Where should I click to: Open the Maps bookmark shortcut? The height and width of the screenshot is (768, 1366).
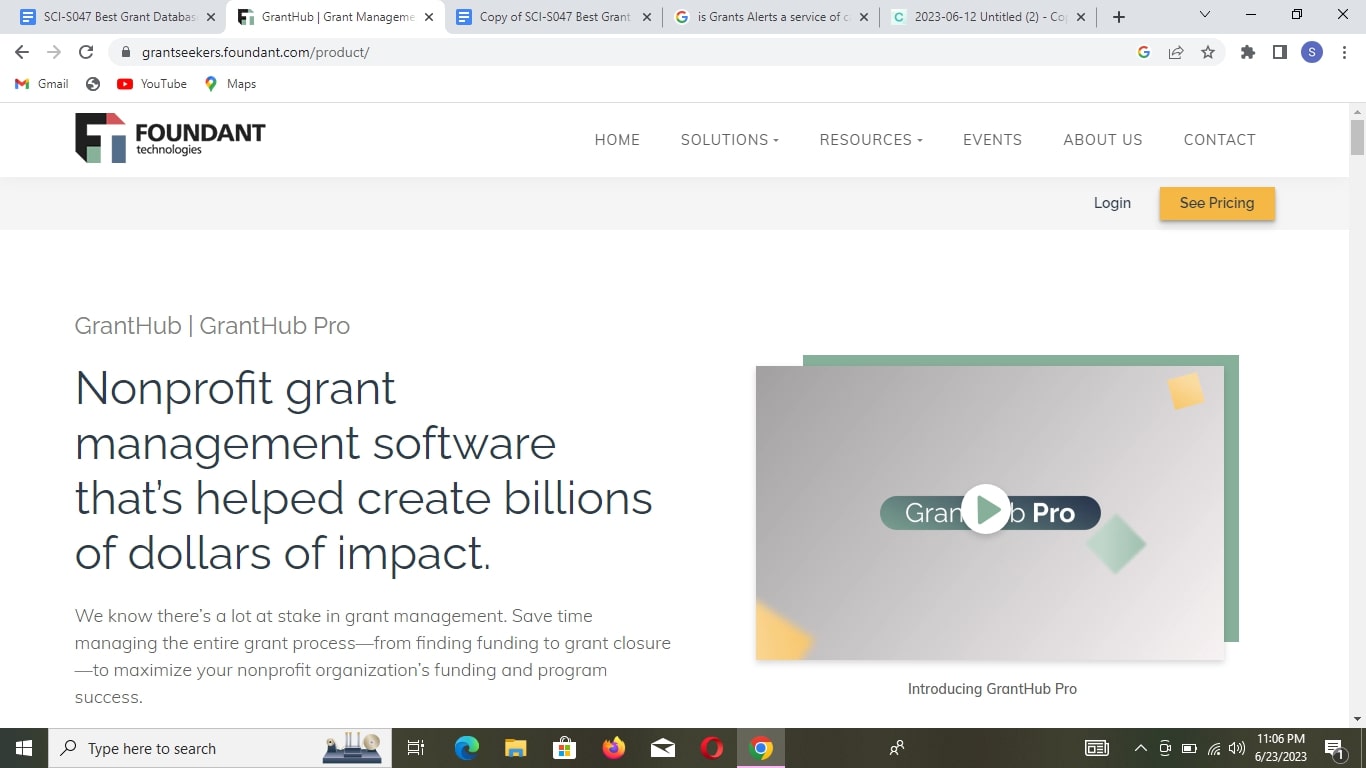click(x=229, y=84)
